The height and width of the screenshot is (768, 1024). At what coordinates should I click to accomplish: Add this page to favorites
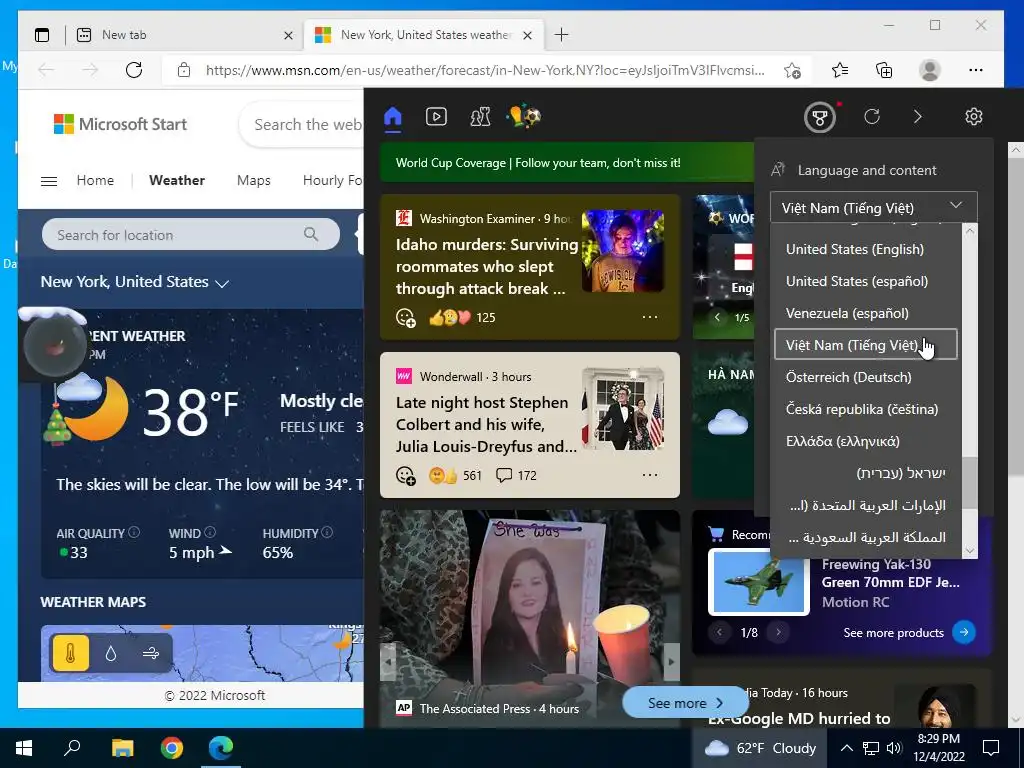792,70
